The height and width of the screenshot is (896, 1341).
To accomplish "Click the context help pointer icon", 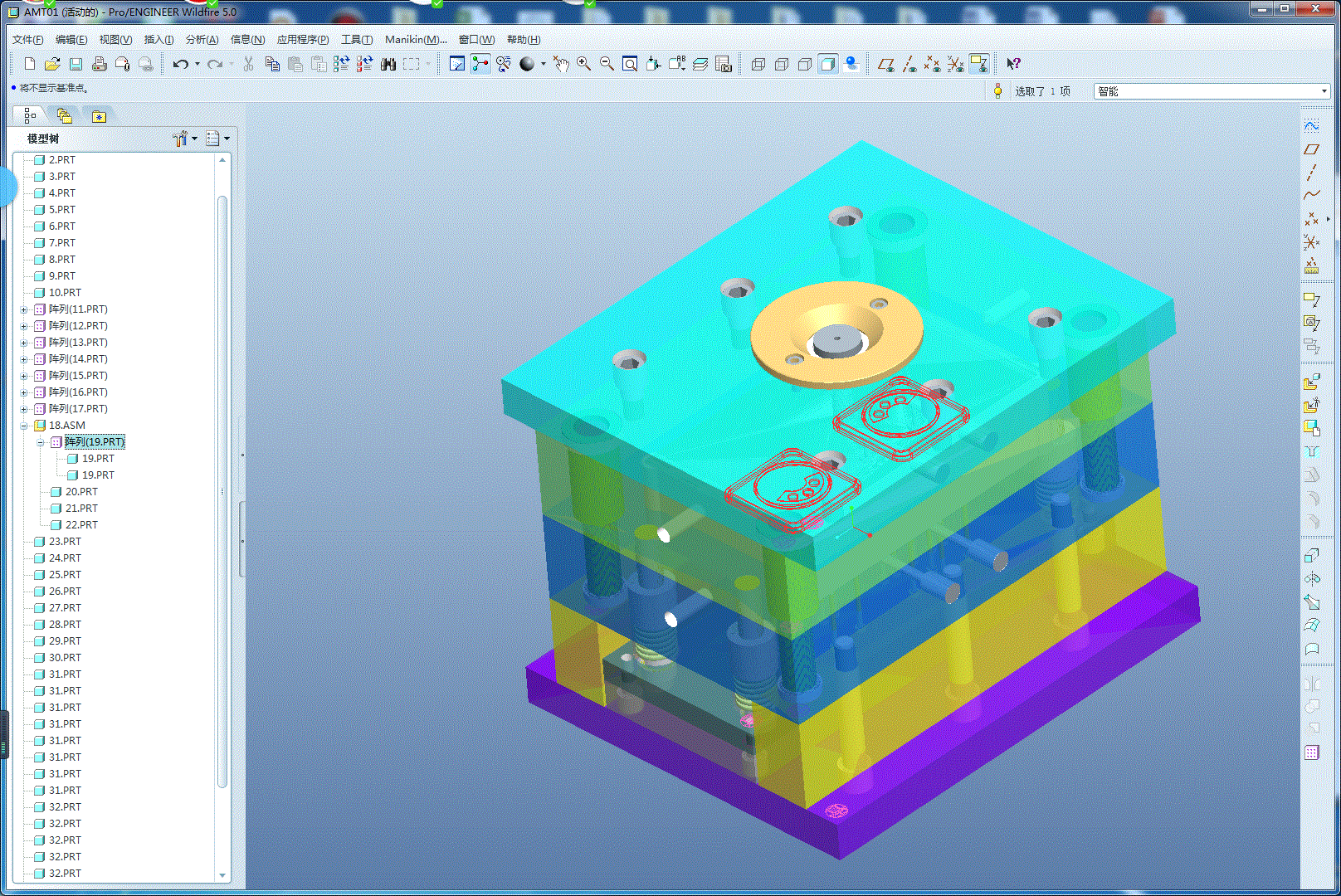I will [x=1013, y=64].
